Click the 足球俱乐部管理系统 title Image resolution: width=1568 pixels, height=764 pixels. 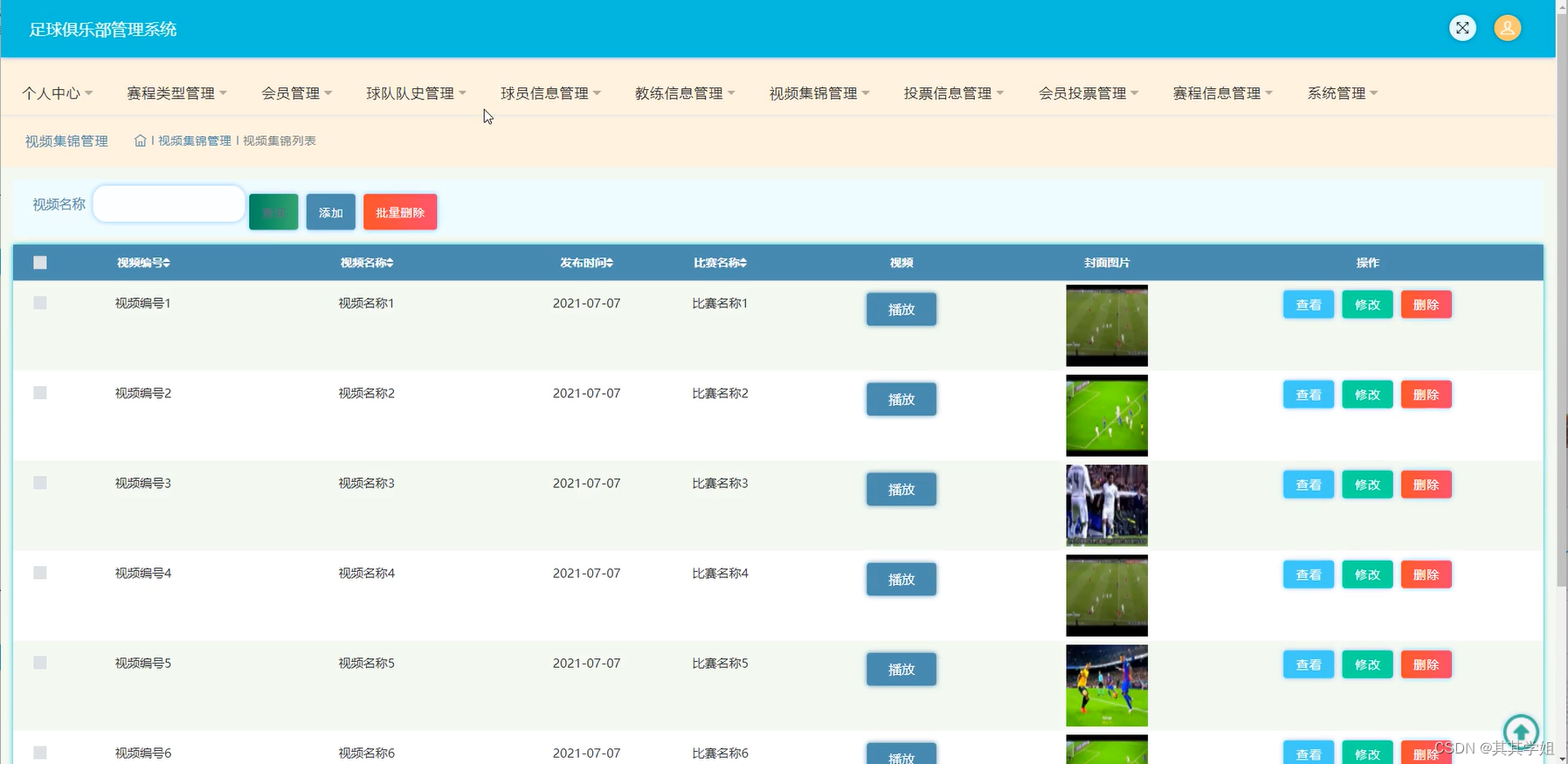coord(103,29)
